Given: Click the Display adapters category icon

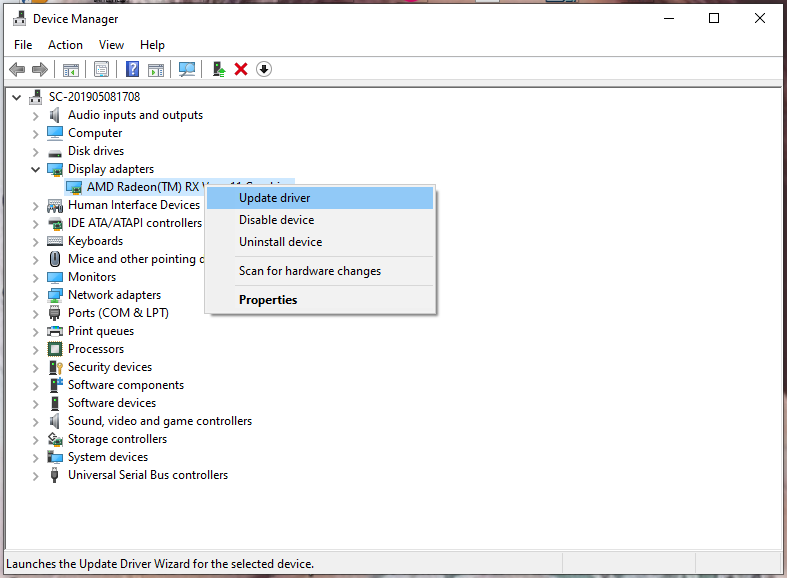Looking at the screenshot, I should 55,169.
